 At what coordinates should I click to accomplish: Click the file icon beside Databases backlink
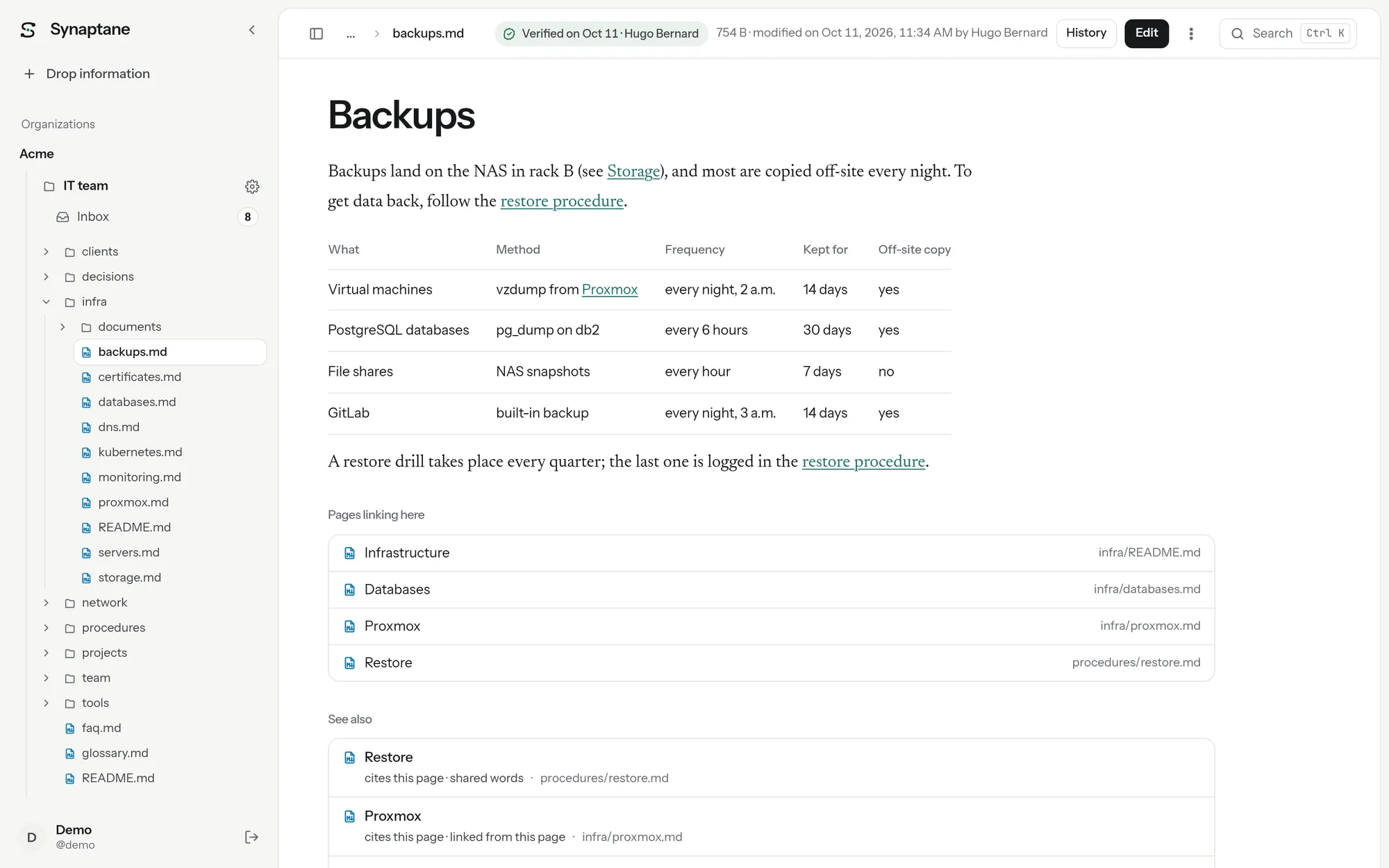(x=350, y=590)
